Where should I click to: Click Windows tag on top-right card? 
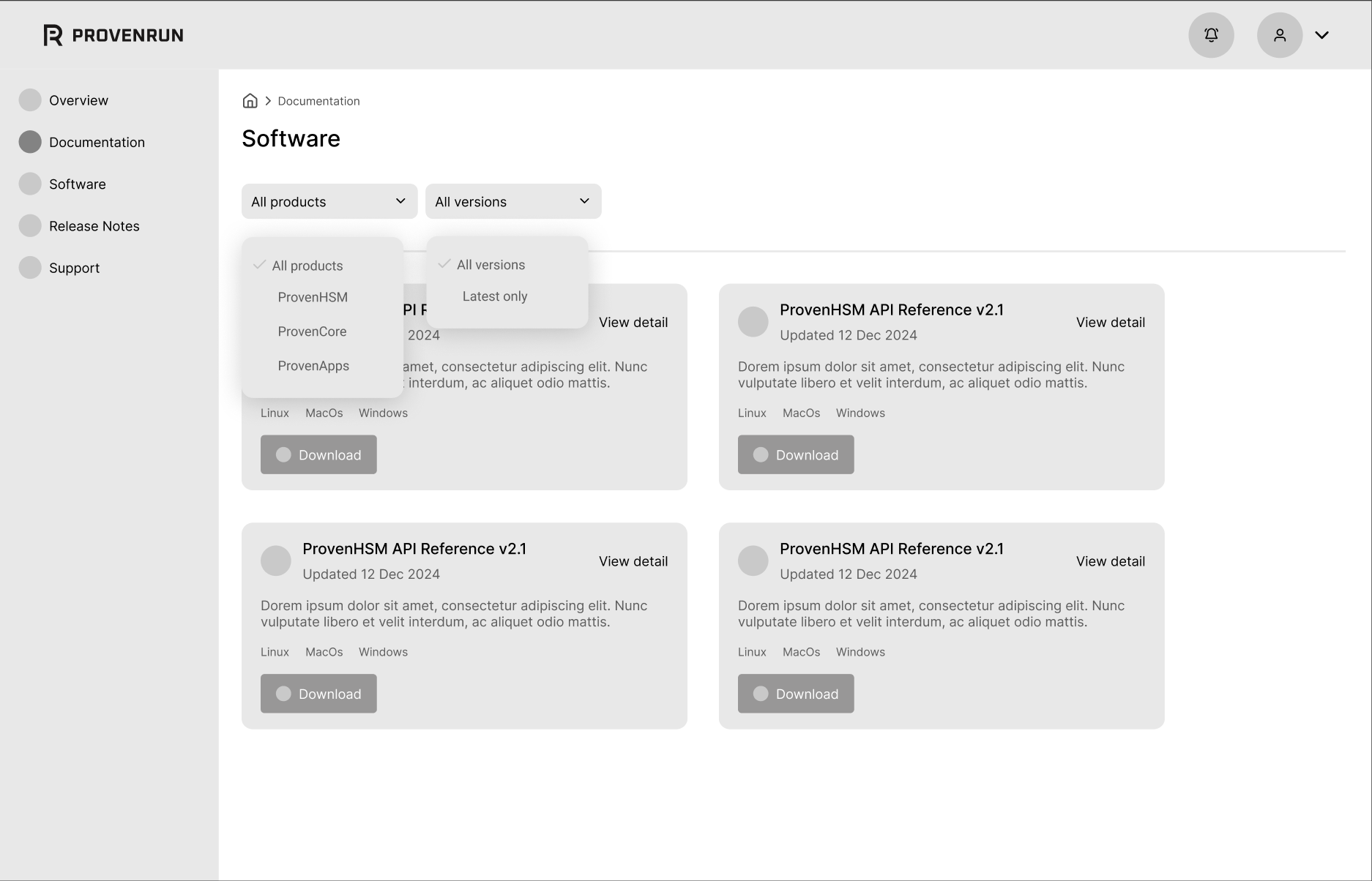tap(860, 413)
